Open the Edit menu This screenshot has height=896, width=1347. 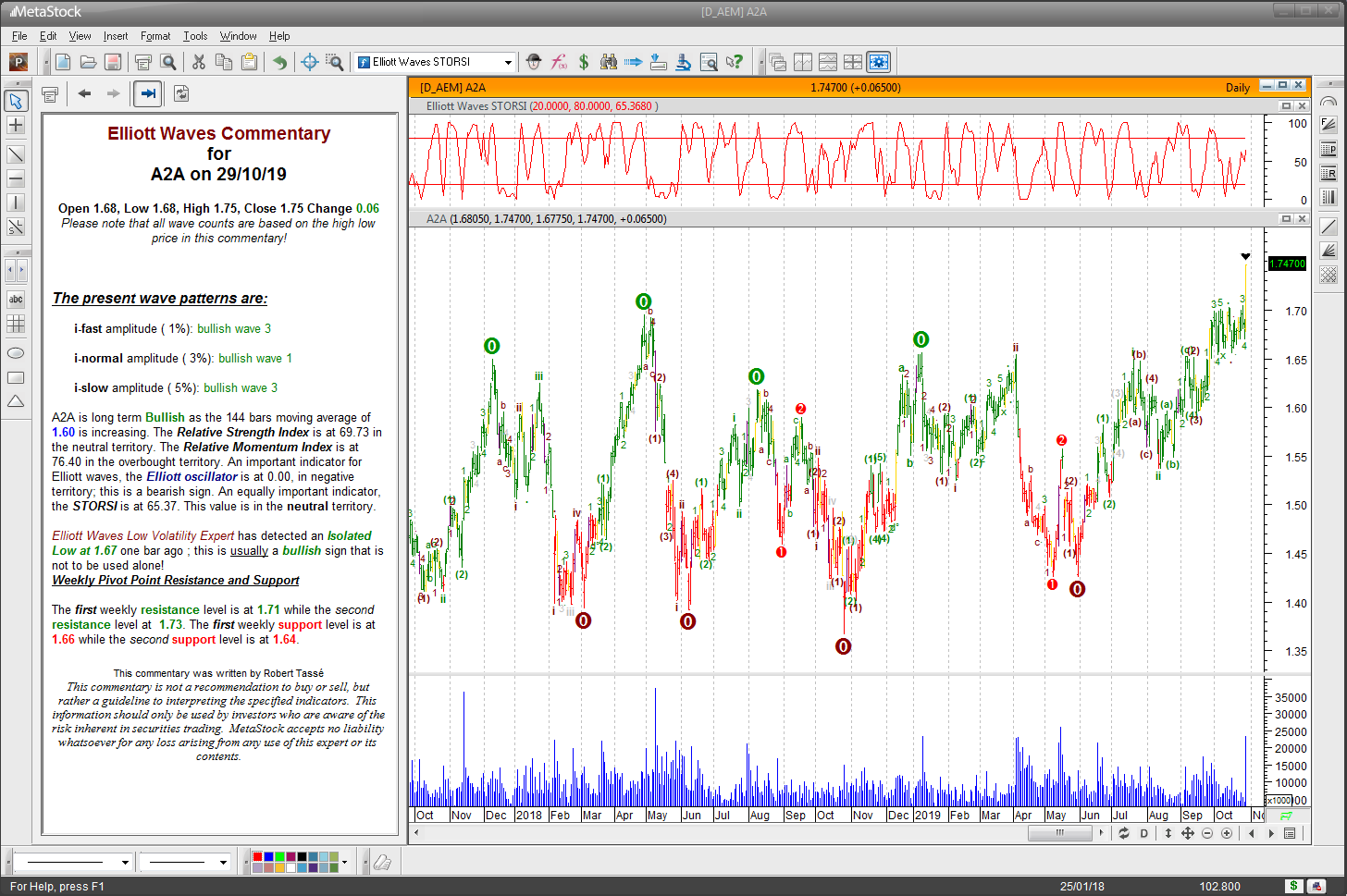point(48,36)
